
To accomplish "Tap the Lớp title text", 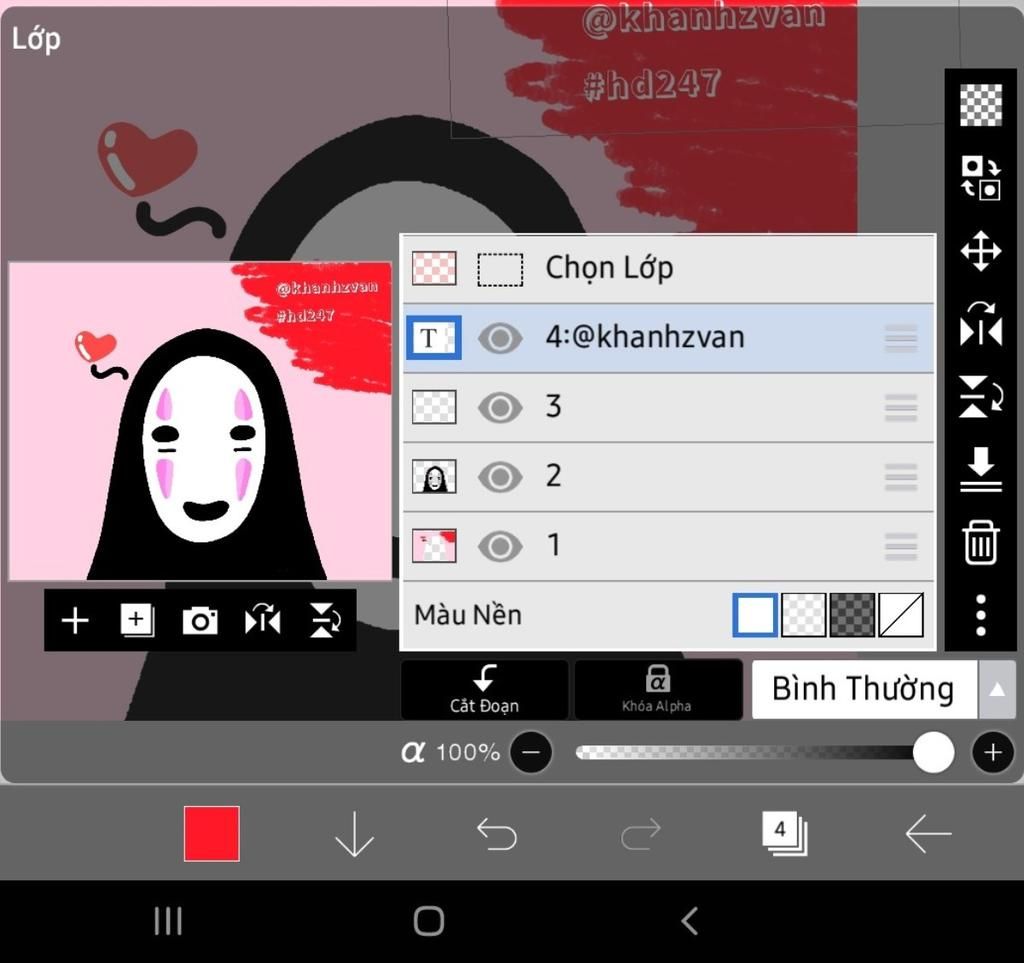I will [37, 39].
